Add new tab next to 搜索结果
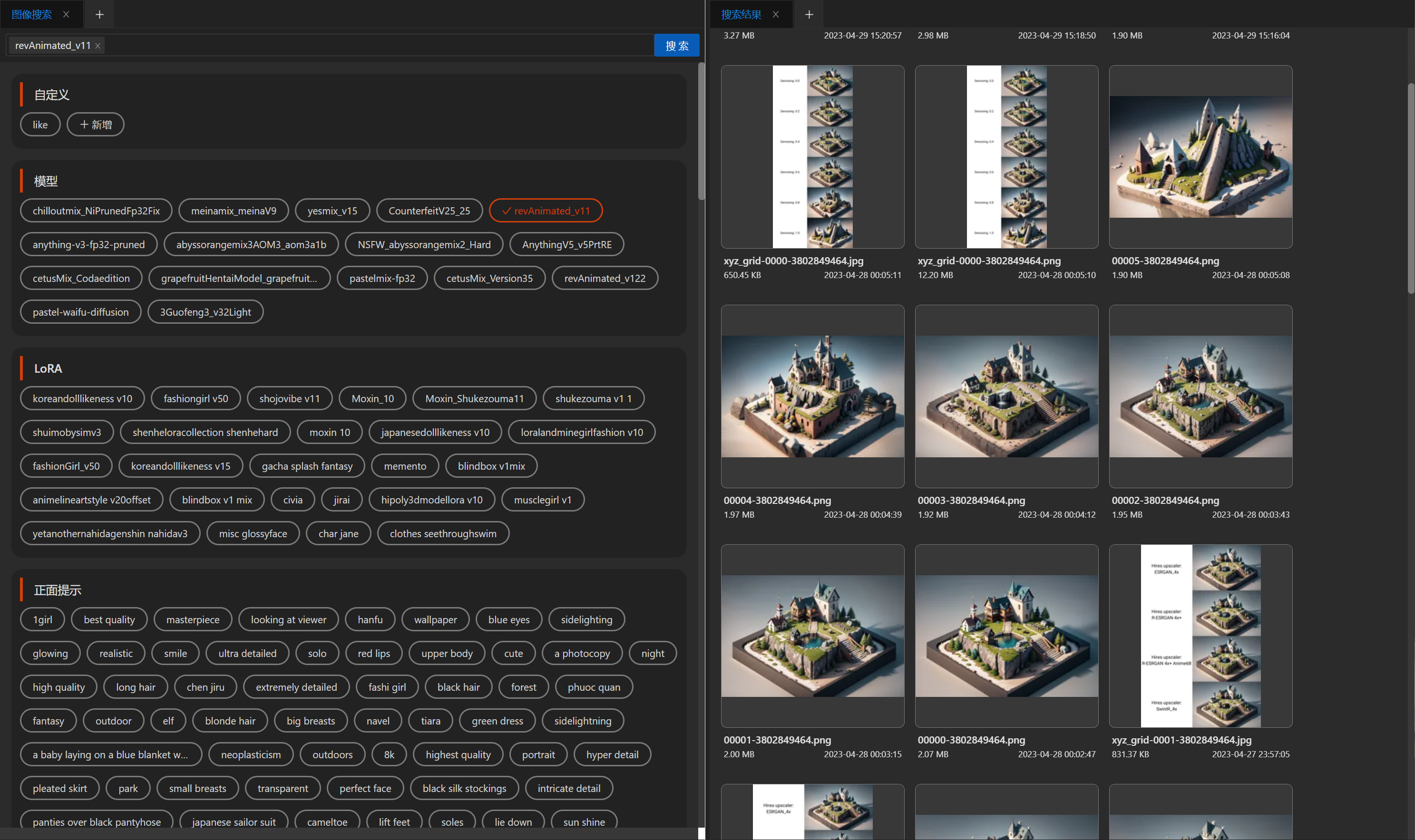1415x840 pixels. (809, 14)
